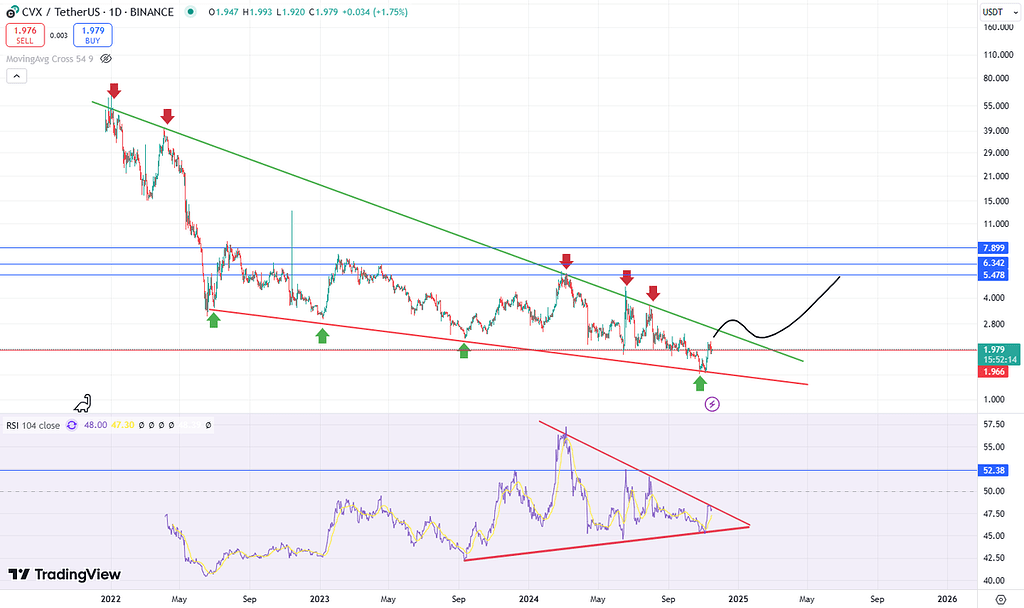Click the purple lightning event marker
This screenshot has width=1024, height=608.
click(711, 404)
